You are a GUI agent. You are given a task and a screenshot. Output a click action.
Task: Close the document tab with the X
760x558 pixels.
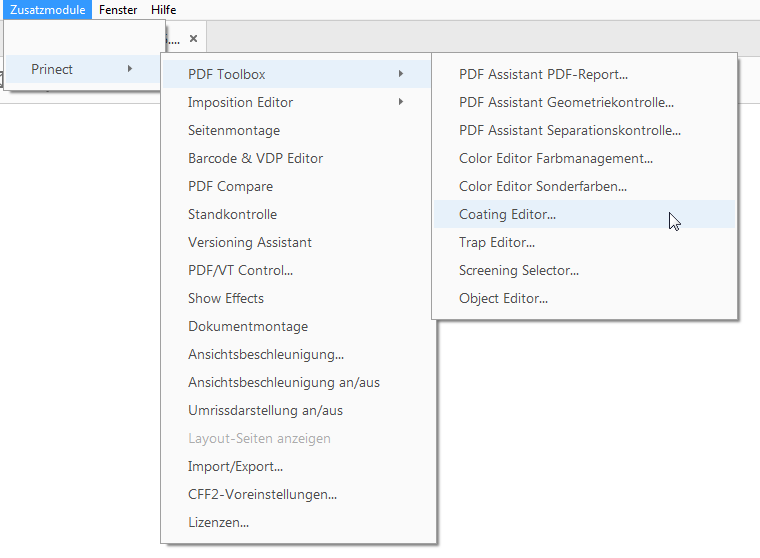193,38
